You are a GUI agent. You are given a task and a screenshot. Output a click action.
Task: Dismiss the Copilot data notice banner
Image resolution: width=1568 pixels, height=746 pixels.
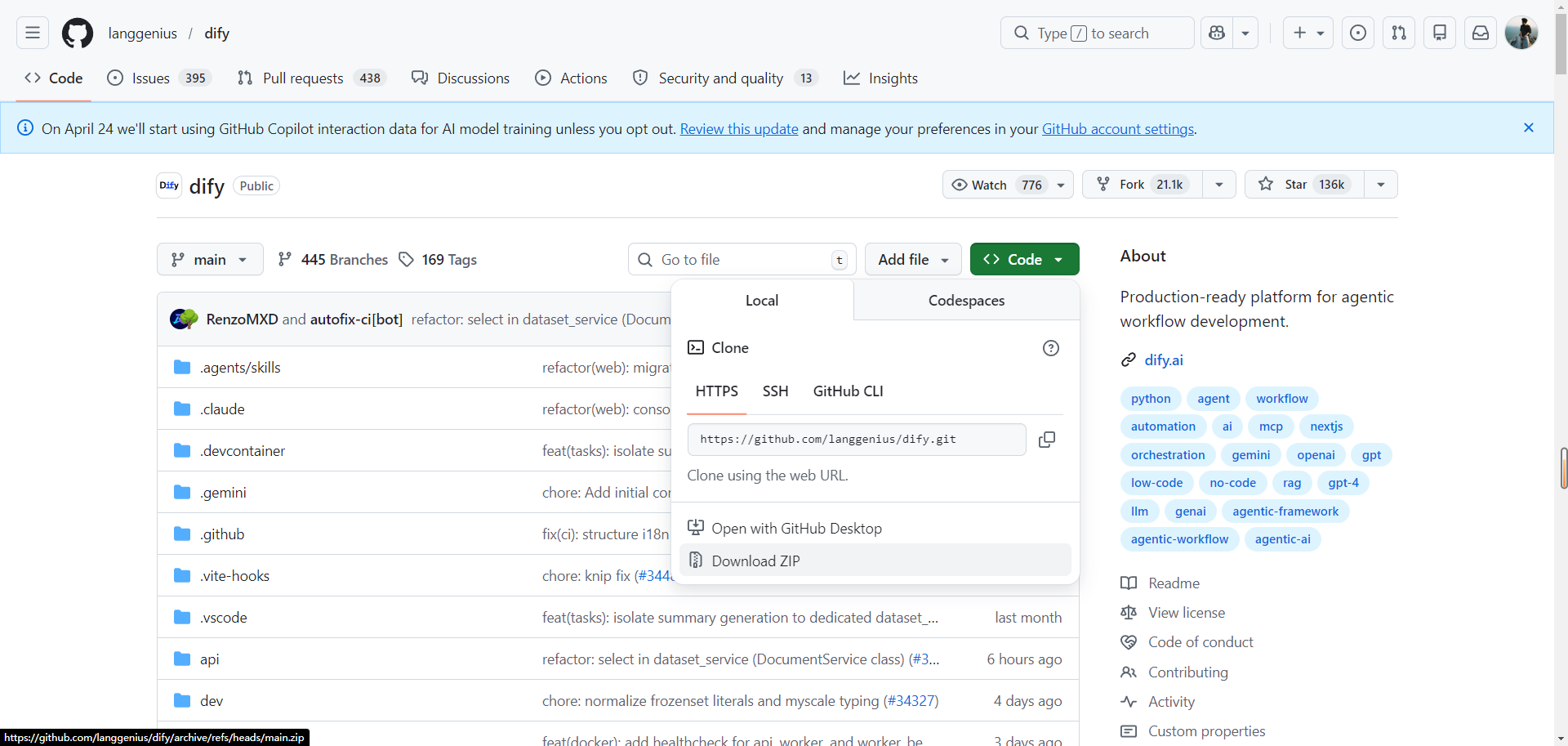[x=1529, y=127]
